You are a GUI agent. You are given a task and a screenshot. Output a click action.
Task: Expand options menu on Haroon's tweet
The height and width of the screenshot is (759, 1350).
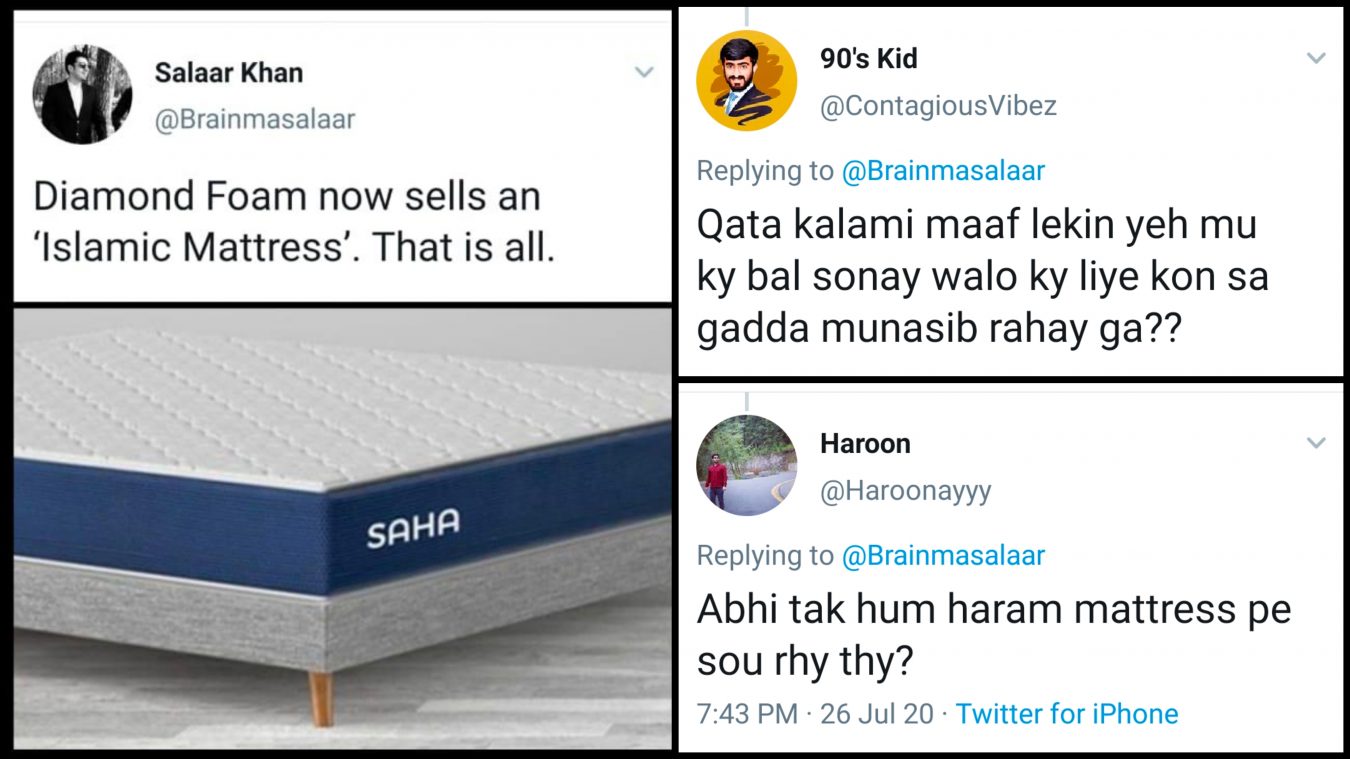(1318, 443)
